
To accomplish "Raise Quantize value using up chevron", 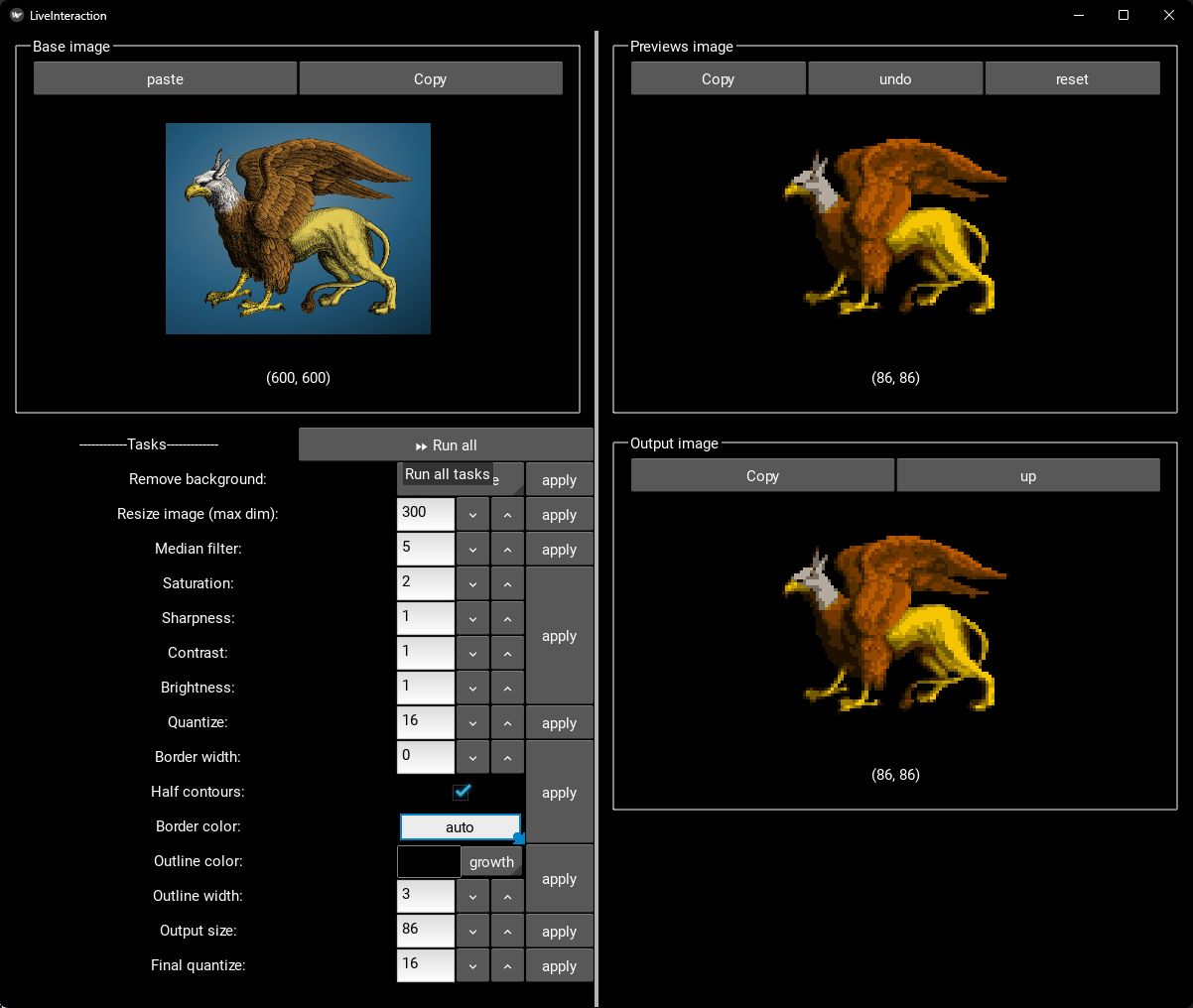I will 507,723.
